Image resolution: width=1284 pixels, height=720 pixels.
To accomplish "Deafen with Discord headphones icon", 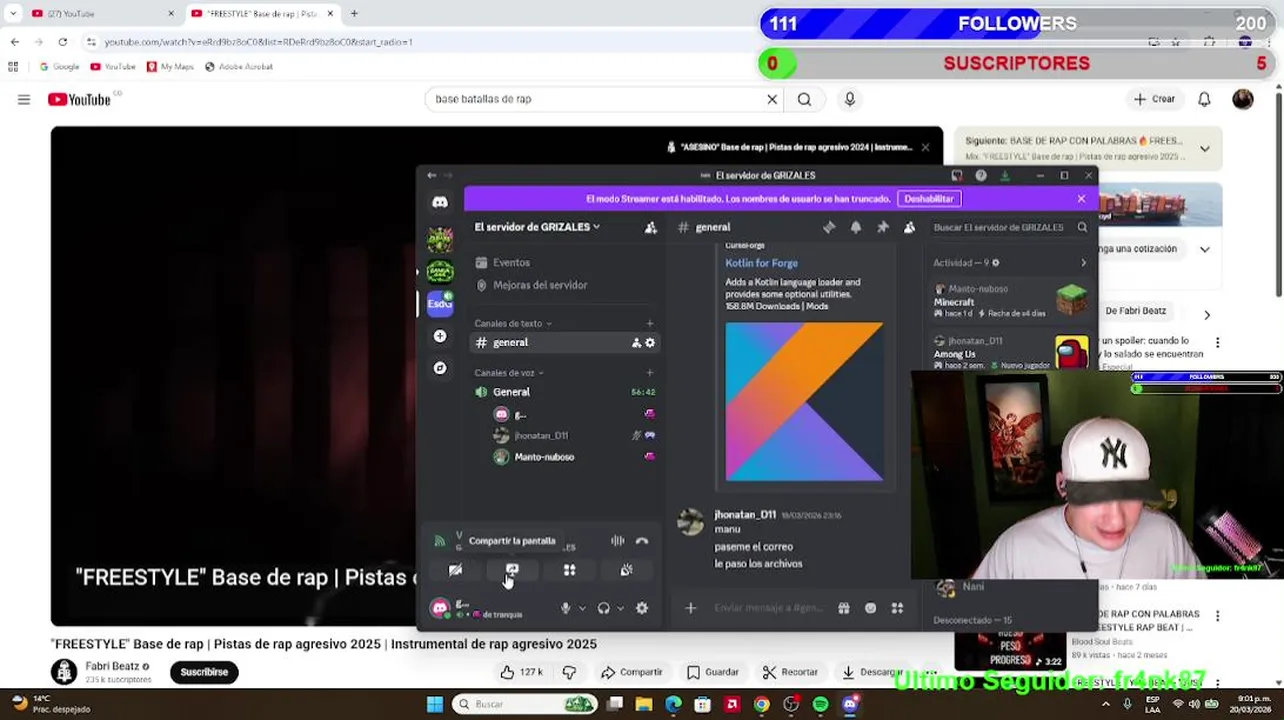I will coord(603,608).
